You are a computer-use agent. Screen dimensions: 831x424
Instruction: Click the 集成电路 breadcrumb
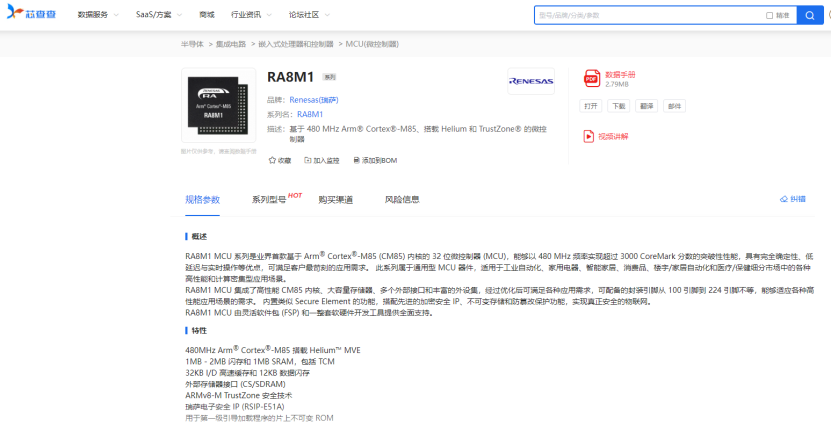[231, 44]
